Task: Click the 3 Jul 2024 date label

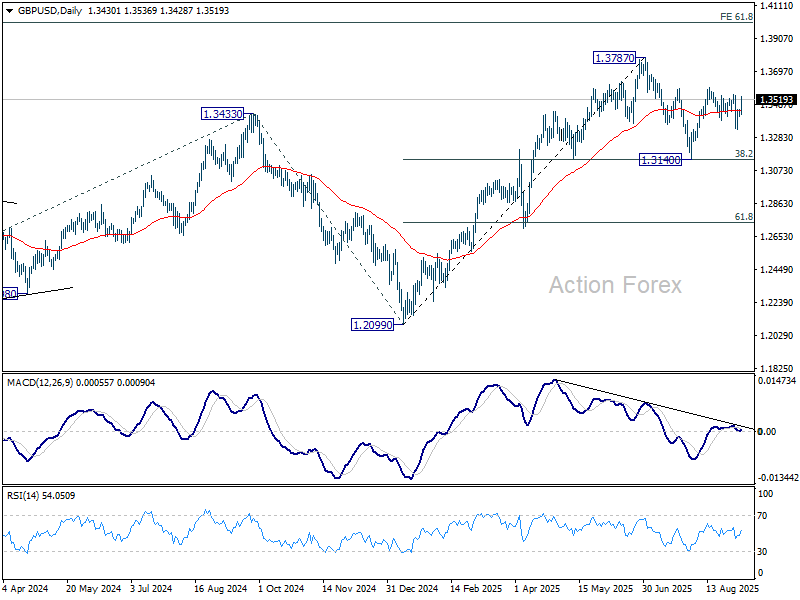Action: (x=152, y=589)
